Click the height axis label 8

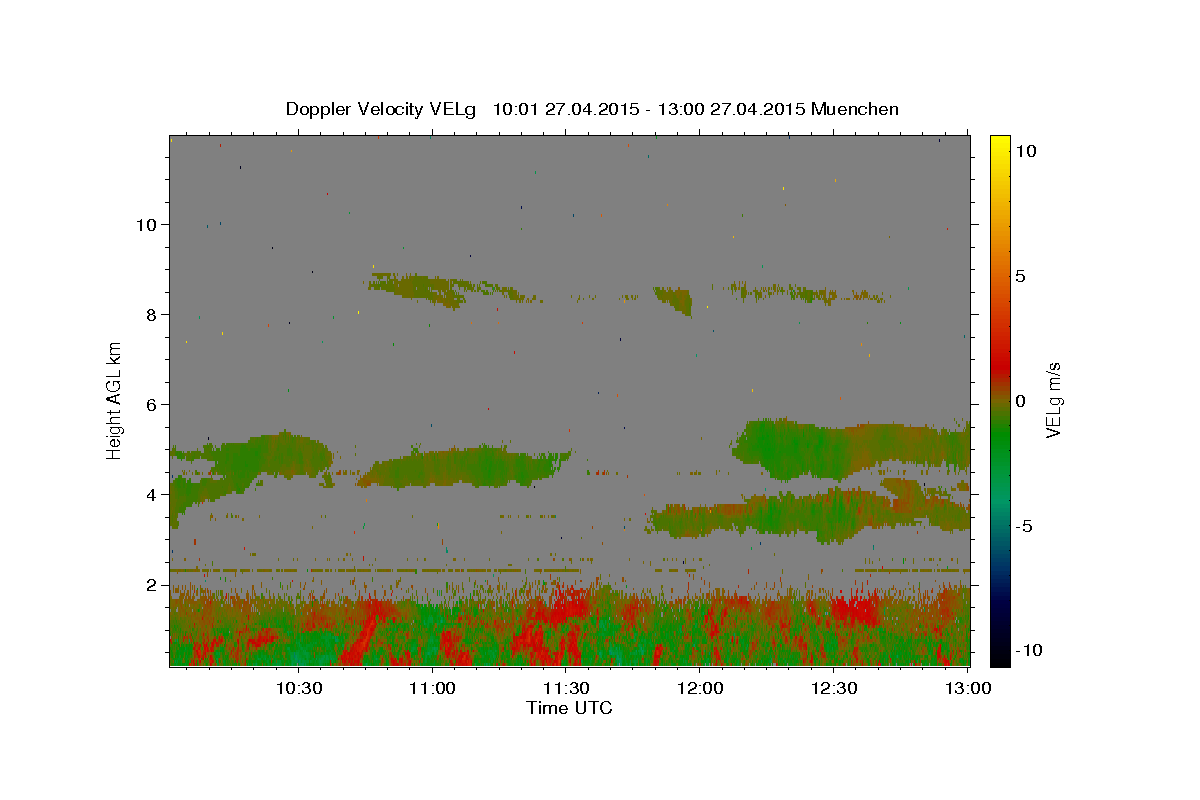click(151, 314)
